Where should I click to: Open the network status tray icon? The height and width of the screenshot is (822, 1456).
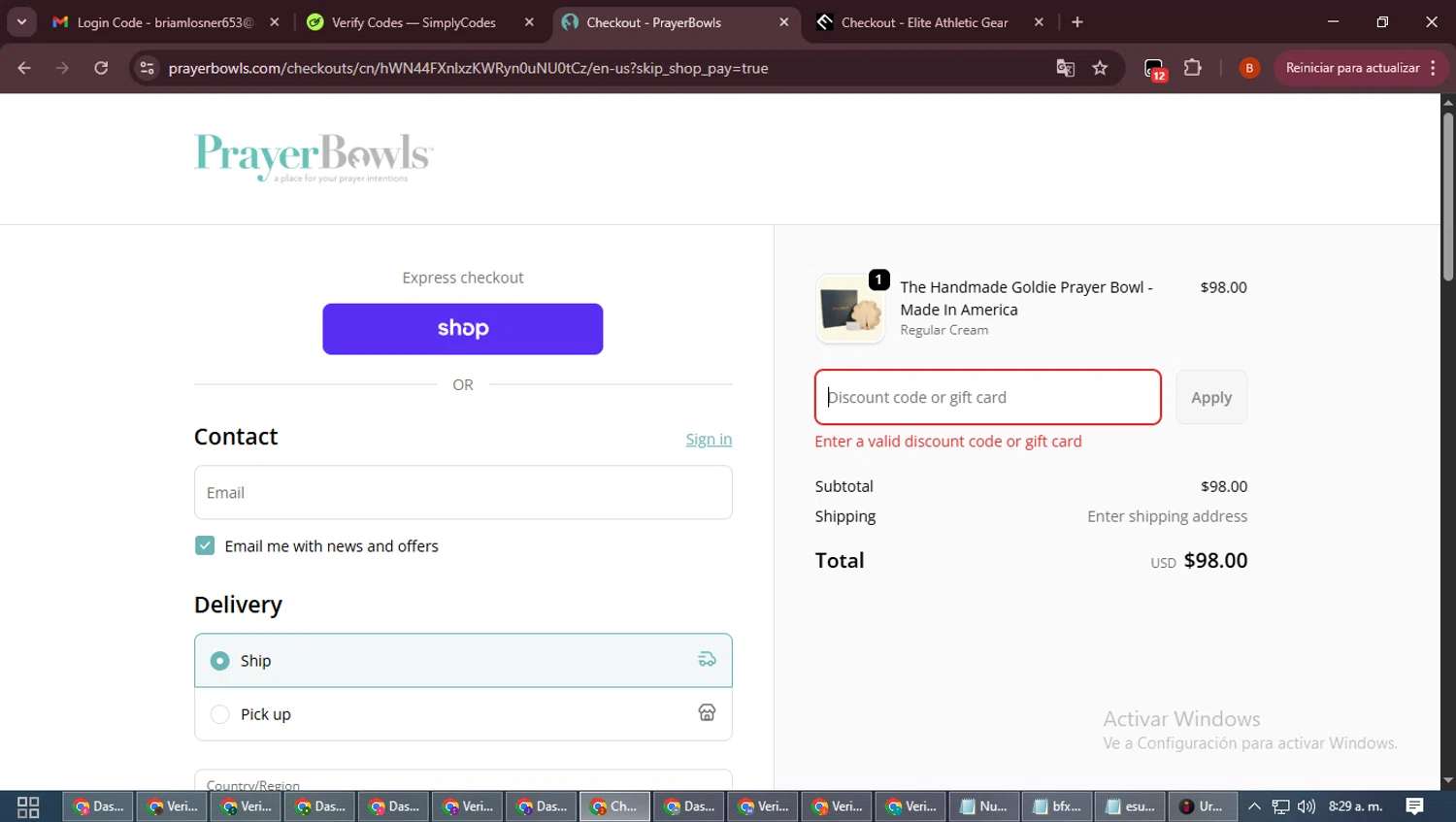pyautogui.click(x=1281, y=806)
